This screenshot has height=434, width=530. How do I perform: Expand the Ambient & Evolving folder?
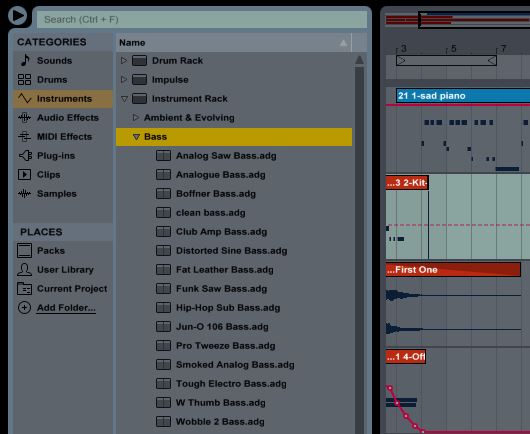coord(136,118)
